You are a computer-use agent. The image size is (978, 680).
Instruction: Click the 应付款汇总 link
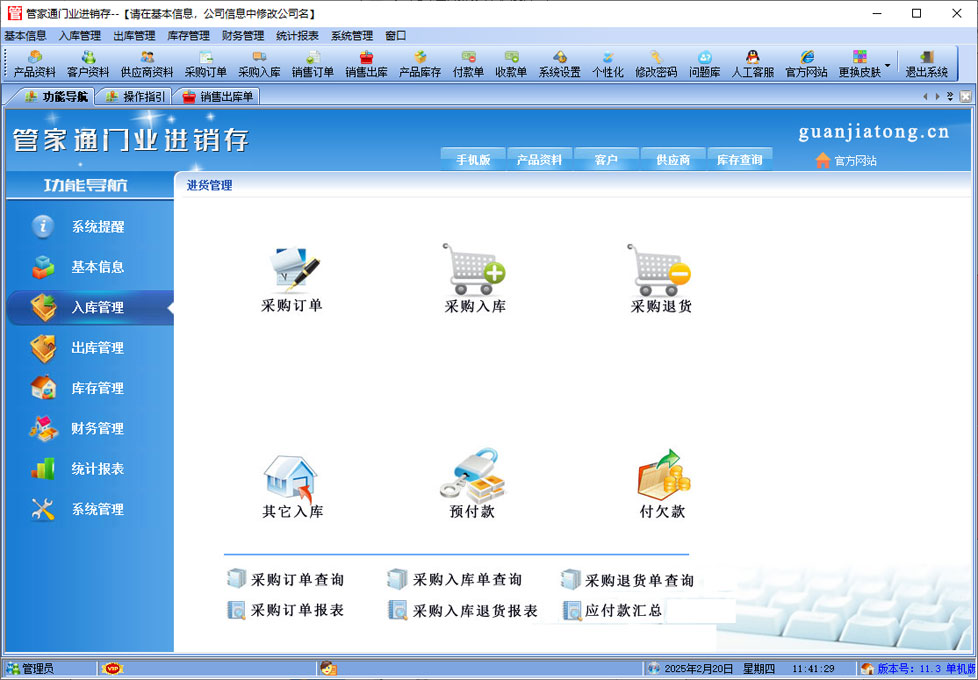[622, 610]
